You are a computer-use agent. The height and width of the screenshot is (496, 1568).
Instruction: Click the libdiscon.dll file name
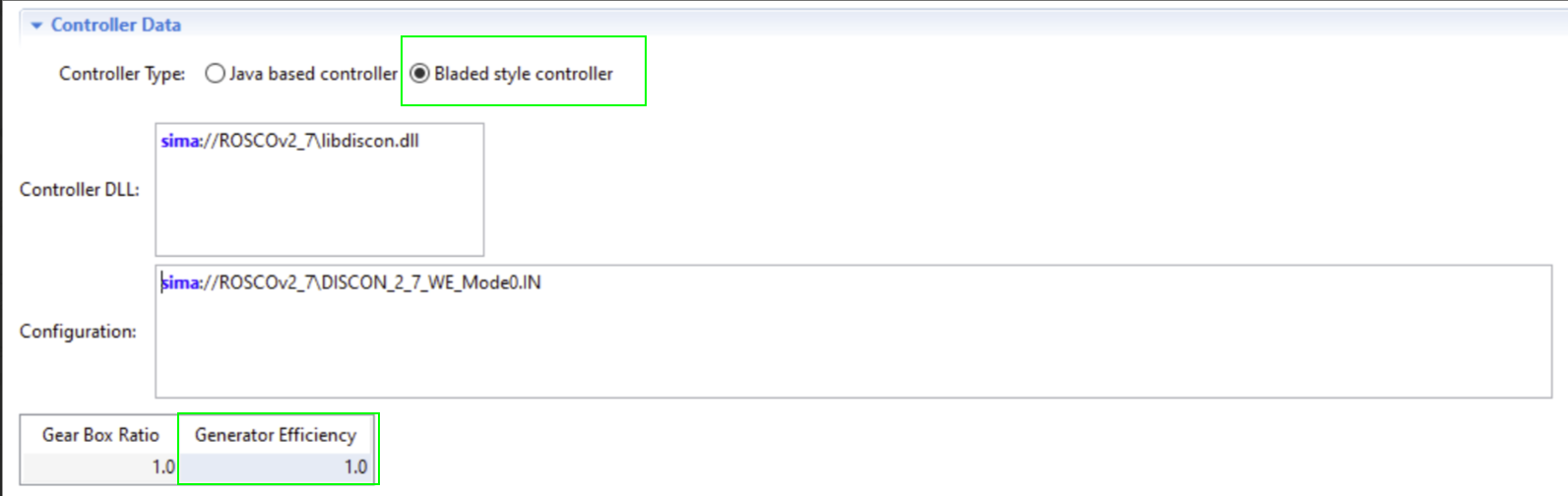pos(376,141)
